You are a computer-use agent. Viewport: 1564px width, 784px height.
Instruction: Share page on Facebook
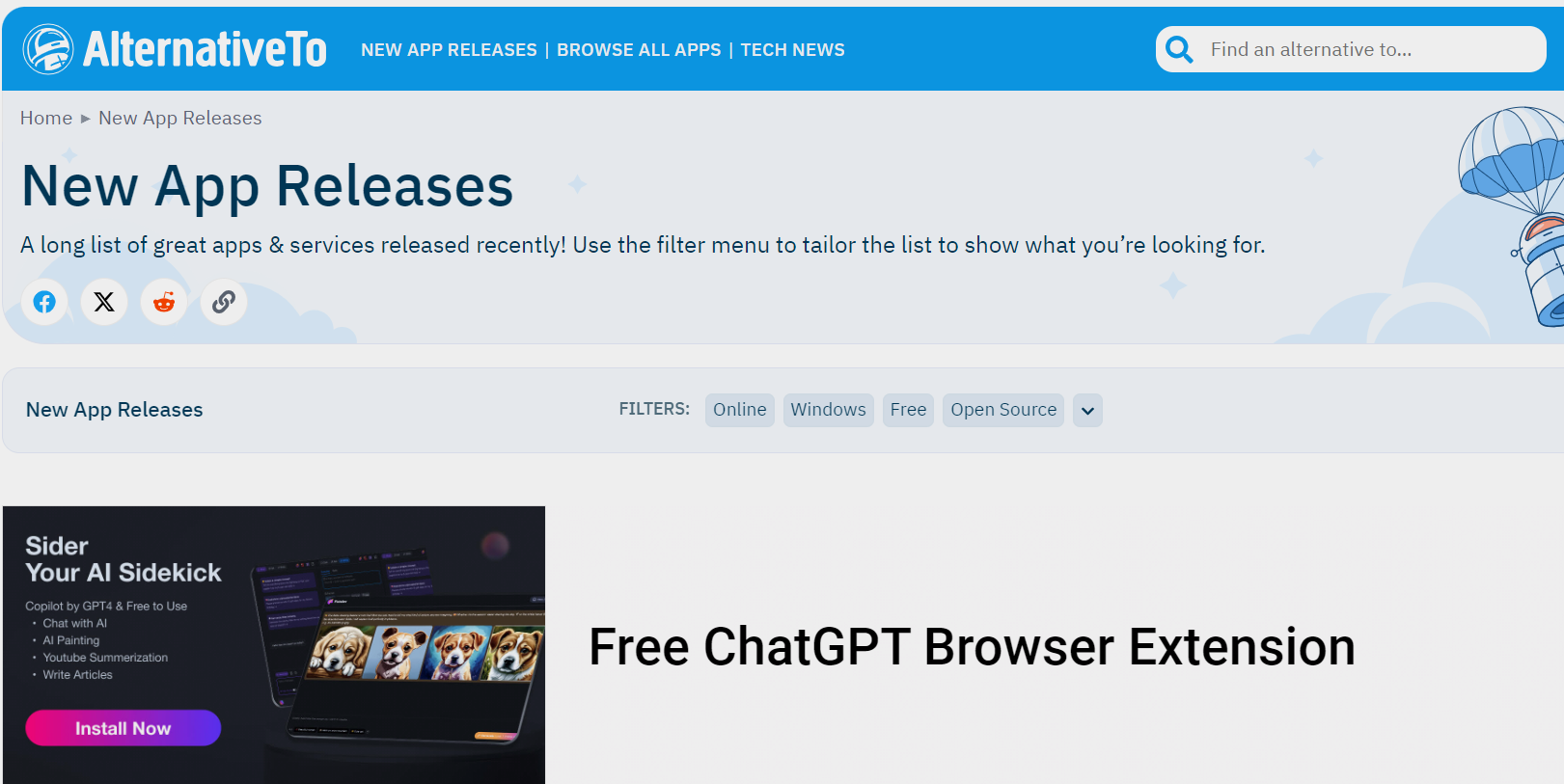click(44, 302)
